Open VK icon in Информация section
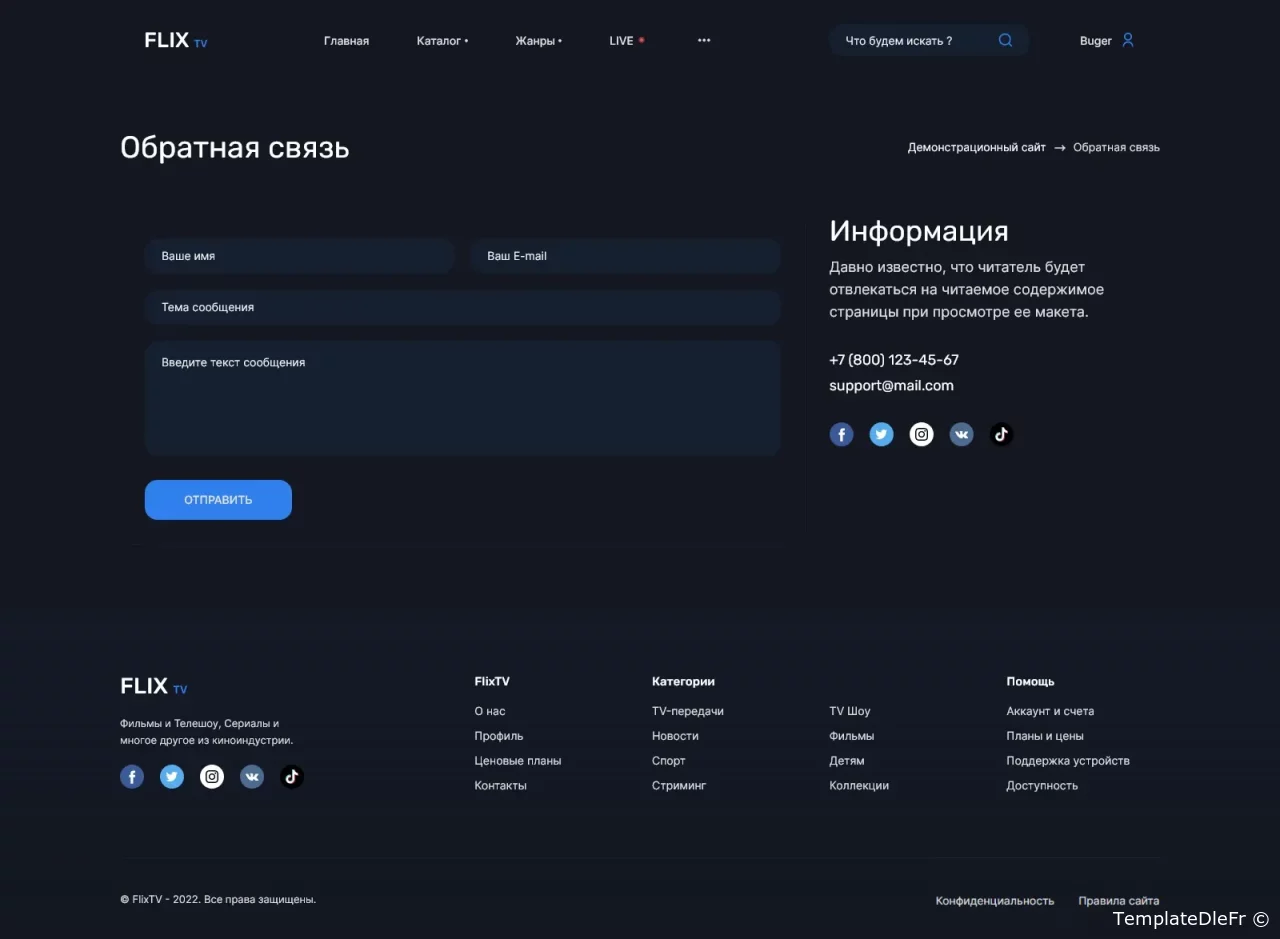1280x939 pixels. click(961, 434)
